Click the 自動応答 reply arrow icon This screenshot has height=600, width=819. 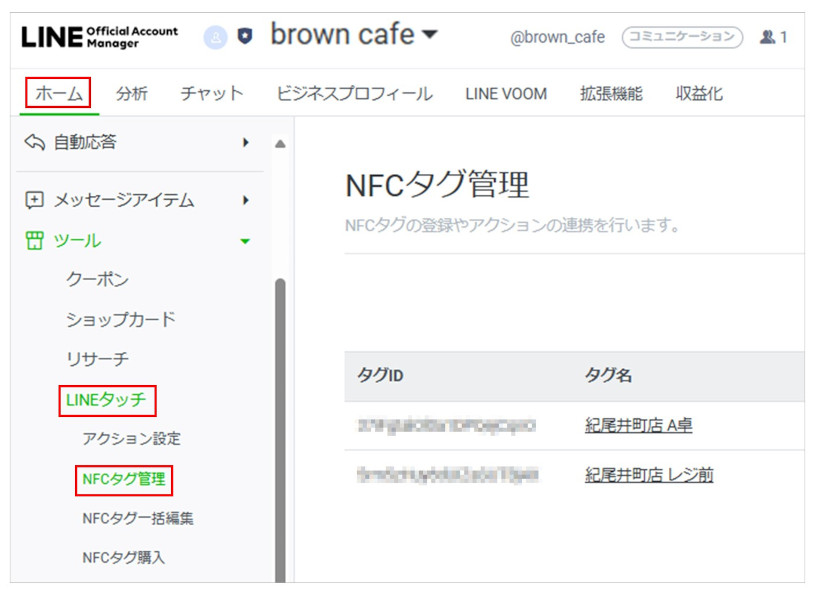34,143
